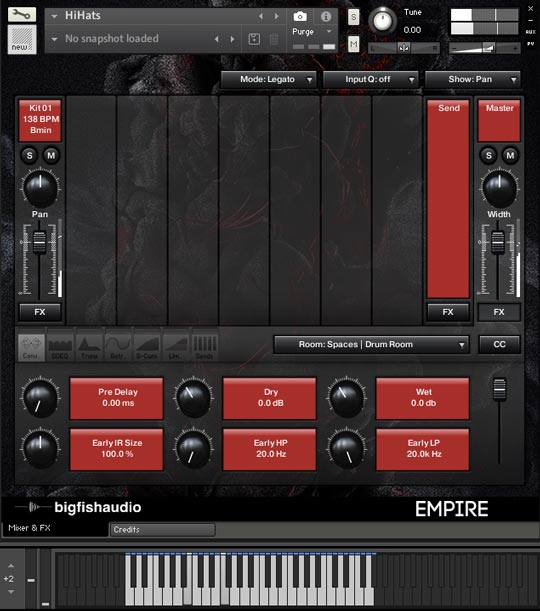Mute the Kit 01 channel

[51, 155]
